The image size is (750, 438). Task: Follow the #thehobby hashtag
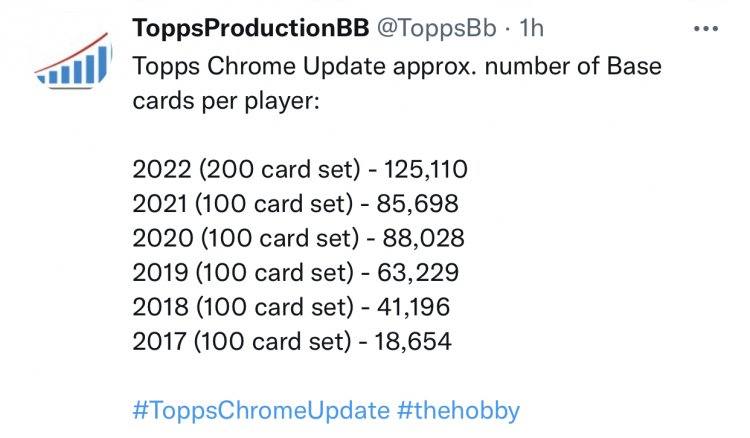pos(458,411)
